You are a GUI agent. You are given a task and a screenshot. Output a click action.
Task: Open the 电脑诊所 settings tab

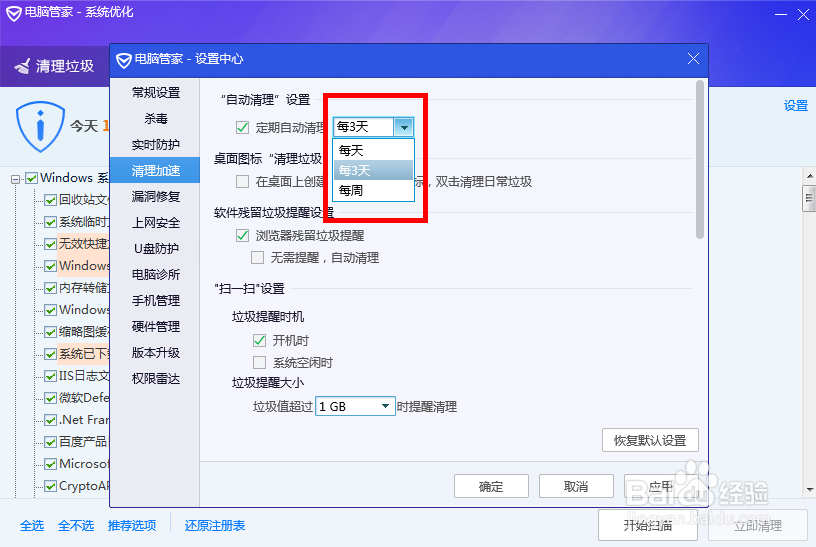pyautogui.click(x=155, y=274)
